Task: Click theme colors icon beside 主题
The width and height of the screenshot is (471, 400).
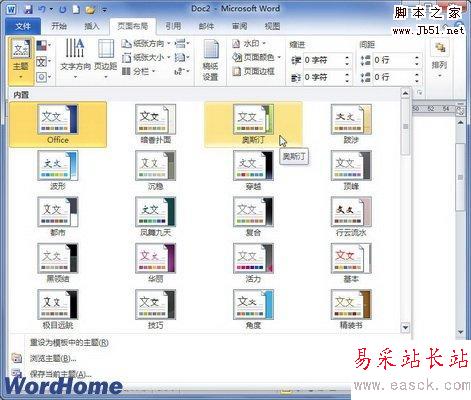Action: 43,45
